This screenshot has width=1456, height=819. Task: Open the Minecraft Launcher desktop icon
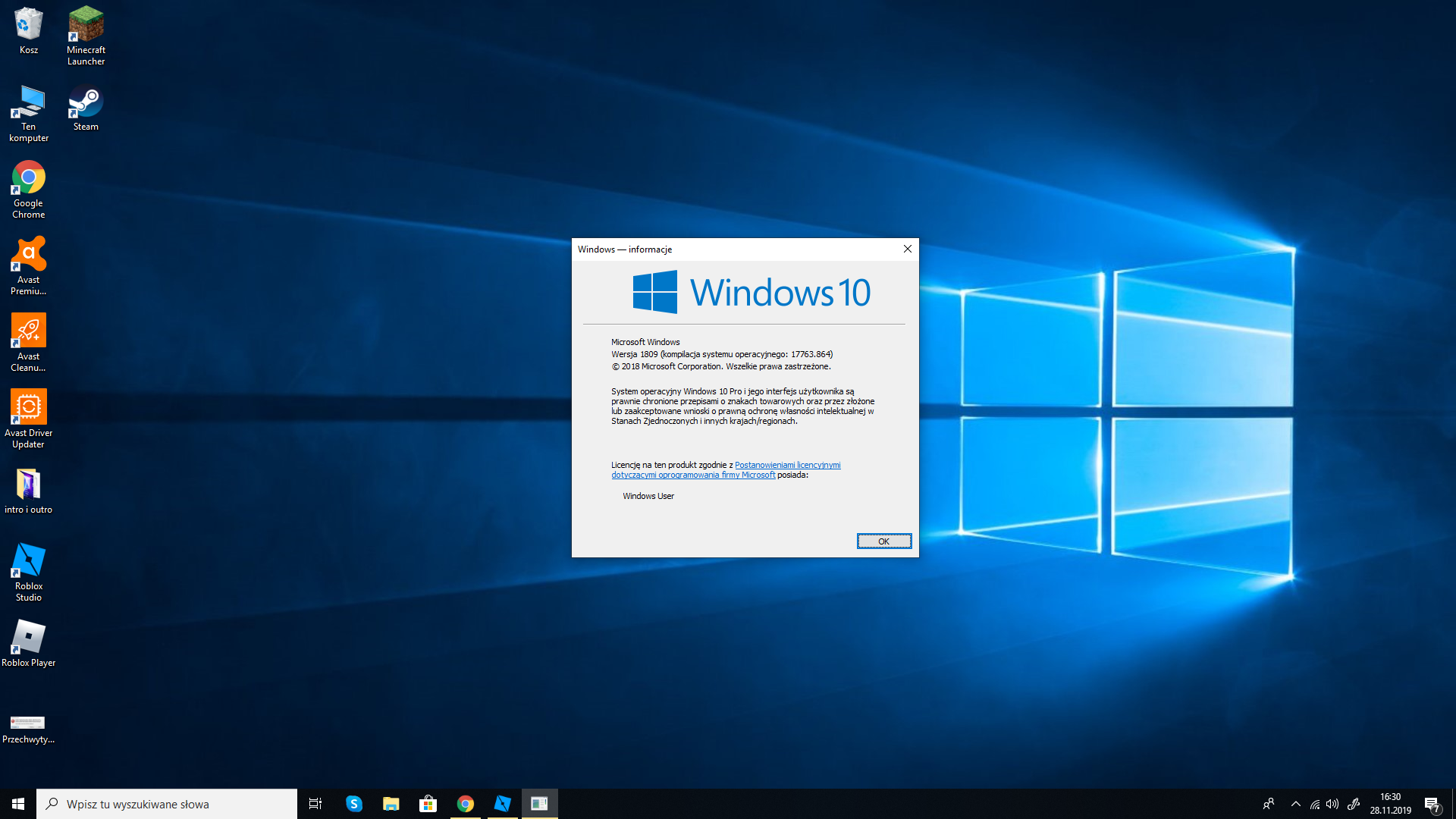(86, 36)
